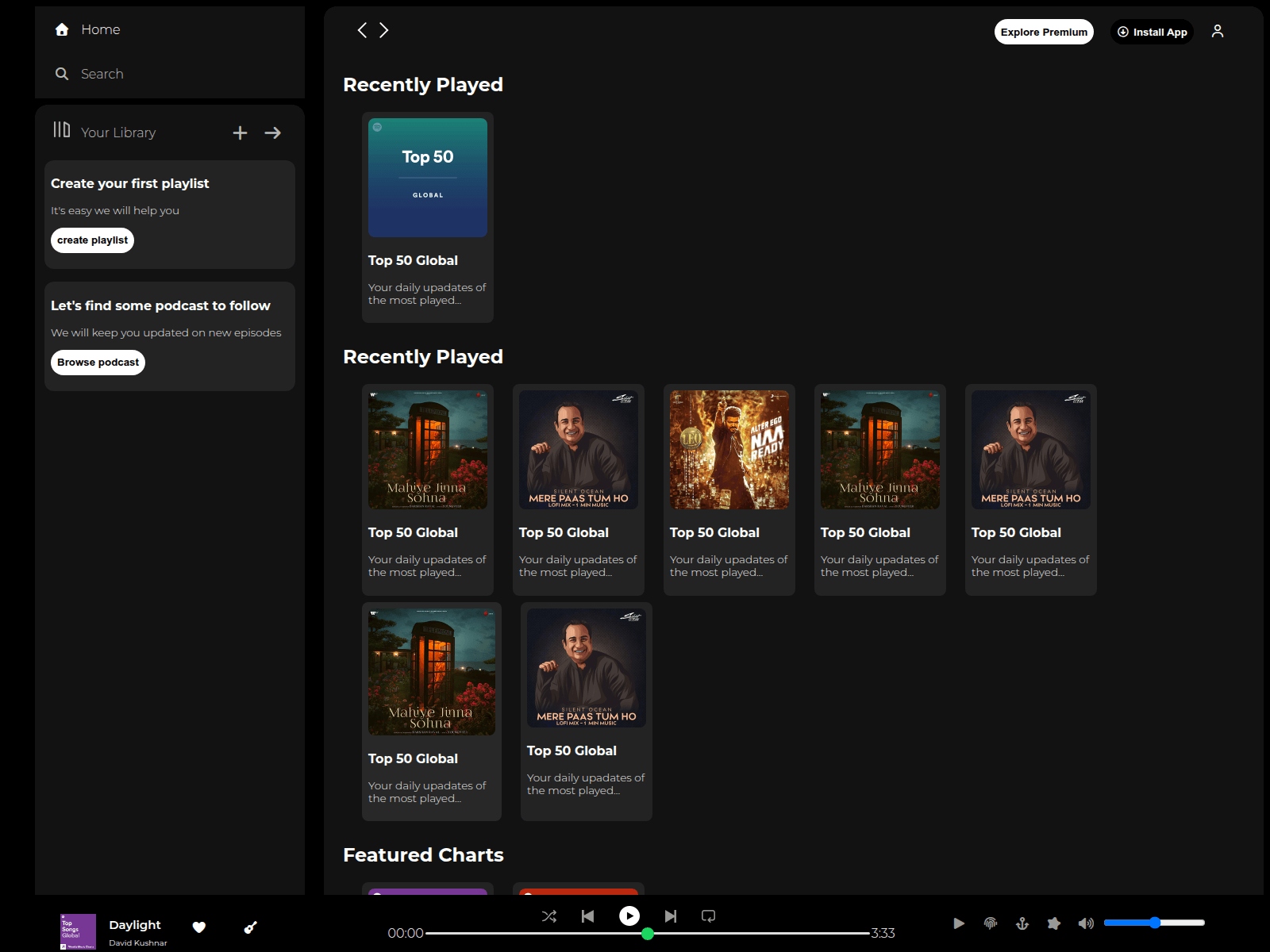Click the small play triangle icon near volume
Image resolution: width=1270 pixels, height=952 pixels.
point(959,923)
